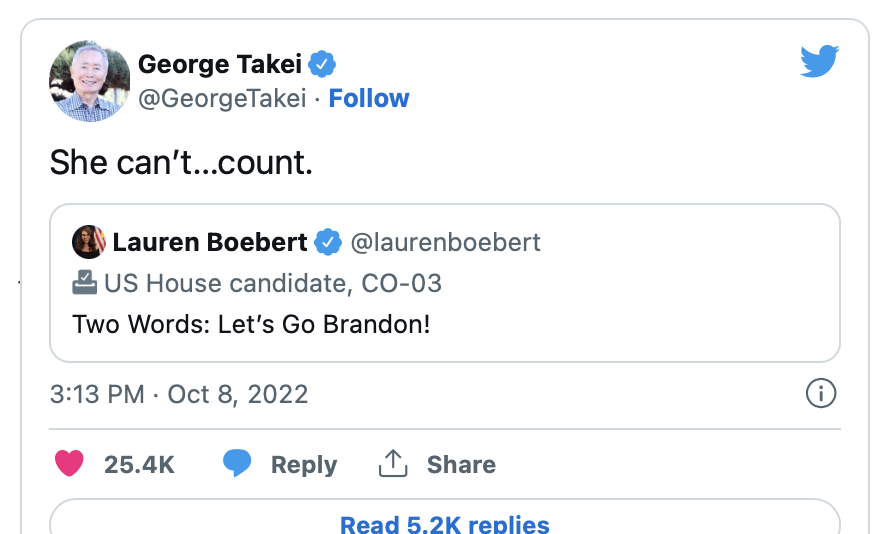Open the @laurenboebert handle
Image resolution: width=888 pixels, height=534 pixels.
[x=444, y=242]
